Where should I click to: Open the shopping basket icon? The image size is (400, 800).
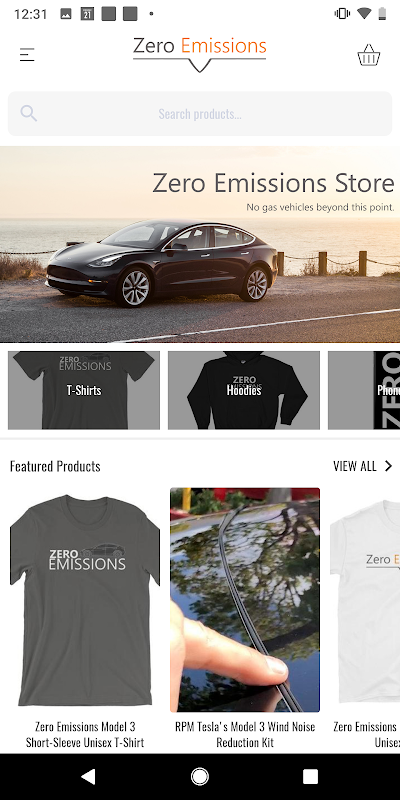(x=368, y=55)
